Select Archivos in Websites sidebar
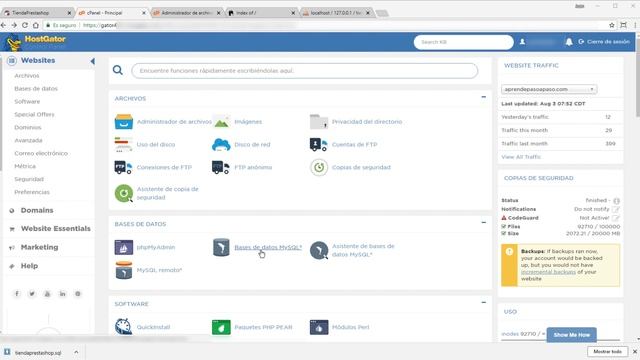 (x=27, y=76)
